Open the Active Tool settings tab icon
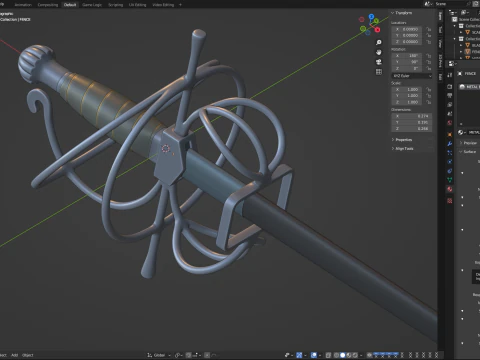Image resolution: width=480 pixels, height=360 pixels. [450, 75]
